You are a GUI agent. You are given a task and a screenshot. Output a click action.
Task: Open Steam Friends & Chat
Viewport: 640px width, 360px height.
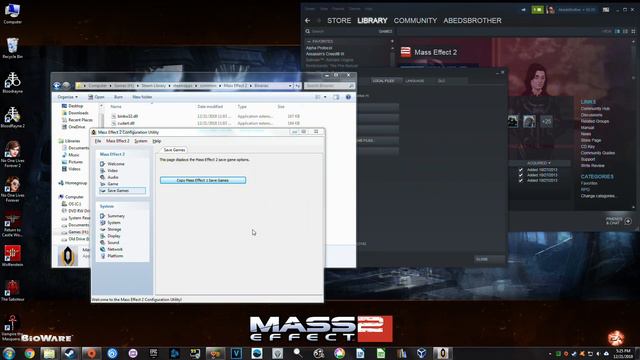pyautogui.click(x=619, y=221)
